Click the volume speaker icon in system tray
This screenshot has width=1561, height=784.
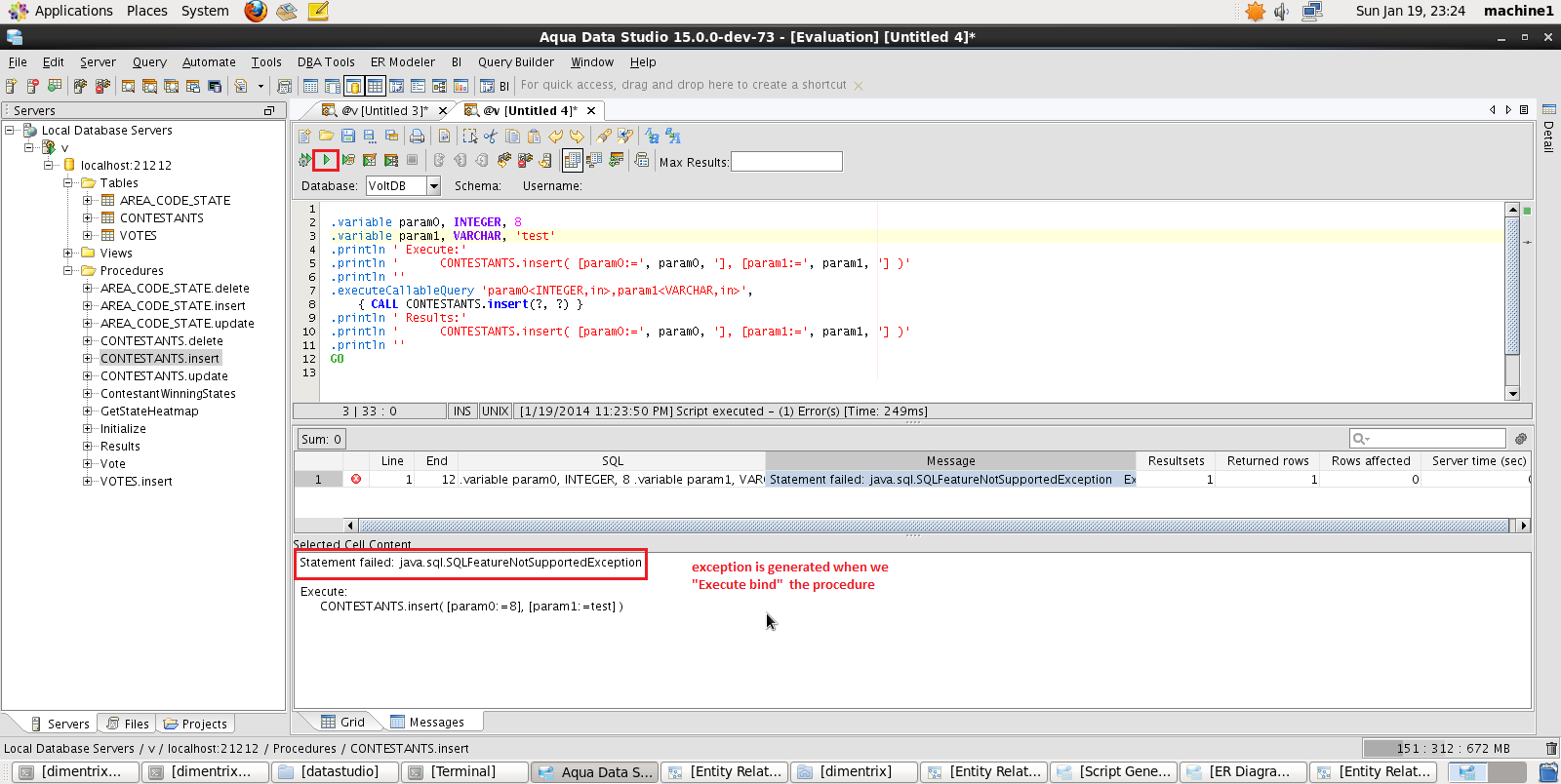coord(1282,11)
